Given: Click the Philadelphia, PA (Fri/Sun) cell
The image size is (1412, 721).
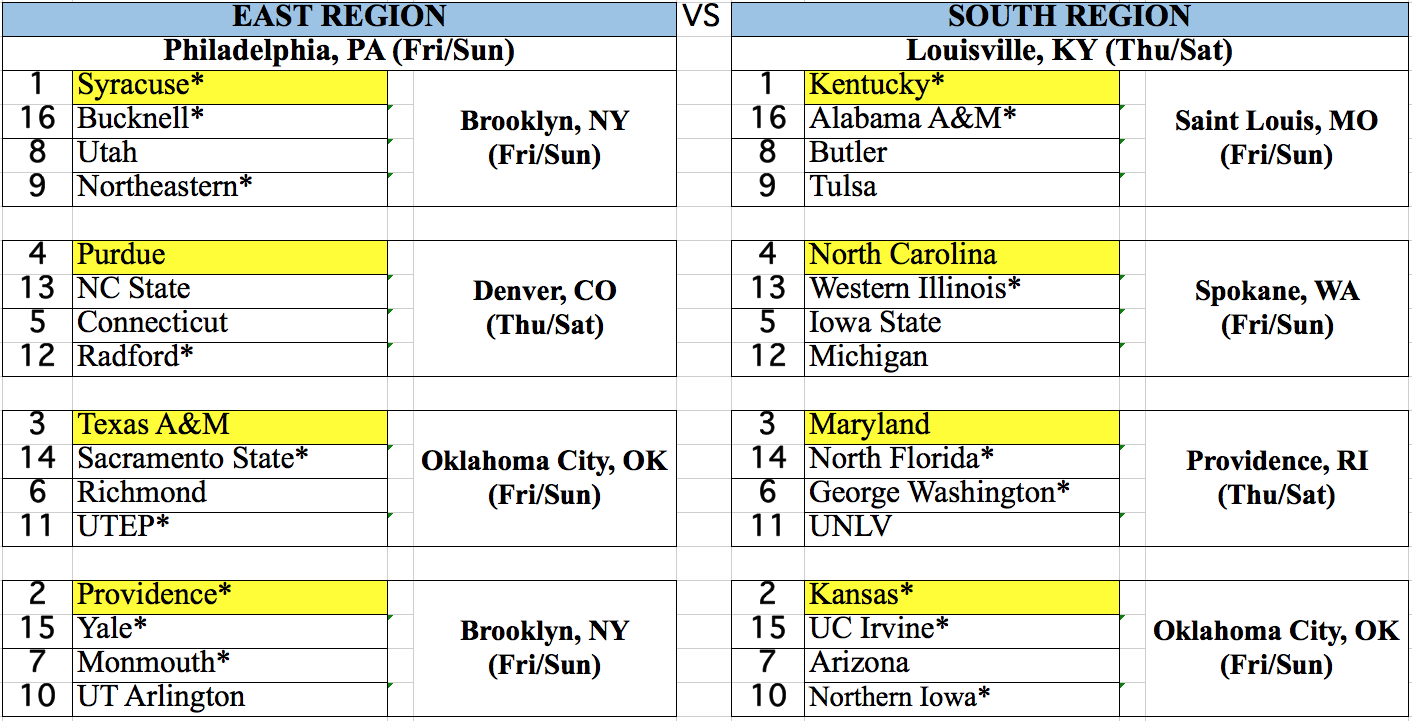Looking at the screenshot, I should (x=340, y=52).
